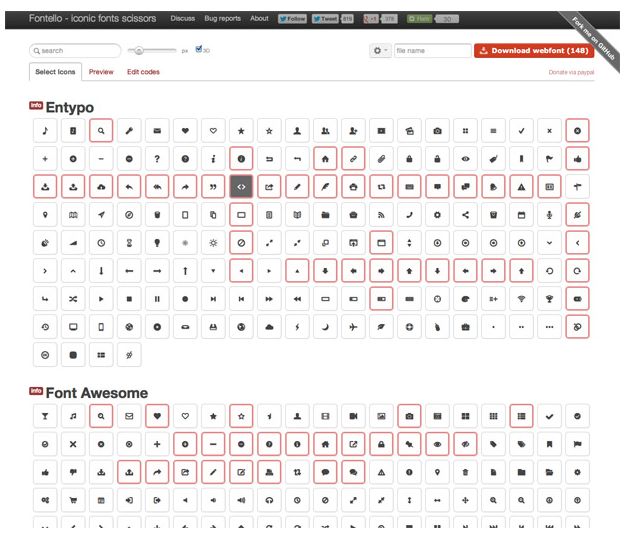This screenshot has width=631, height=554.
Task: Select the Font Awesome cocktail glass icon
Action: (x=45, y=416)
